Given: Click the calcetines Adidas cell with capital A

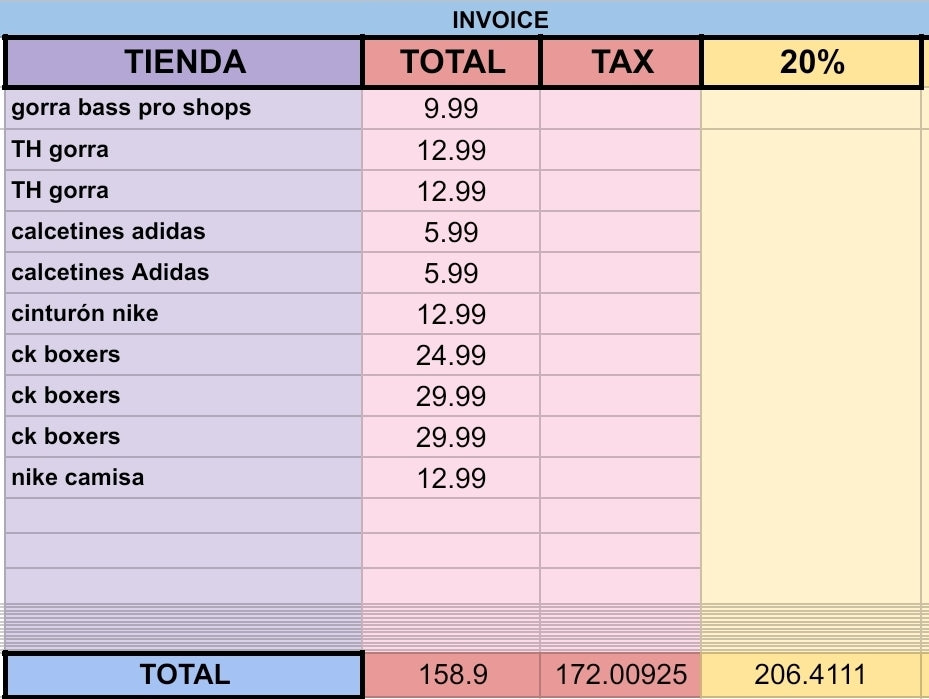Looking at the screenshot, I should 184,273.
